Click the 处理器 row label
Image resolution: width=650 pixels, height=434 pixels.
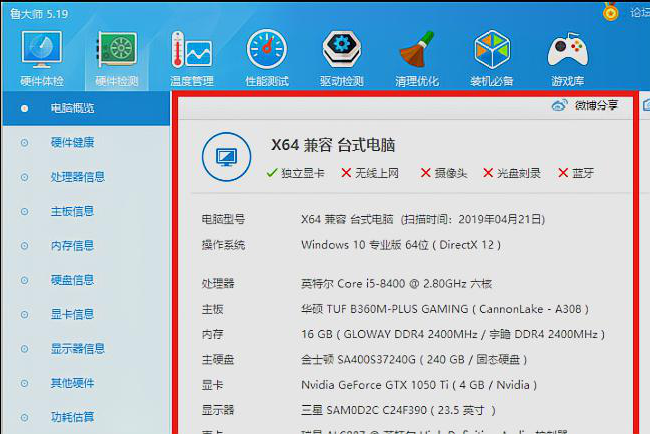pos(218,284)
